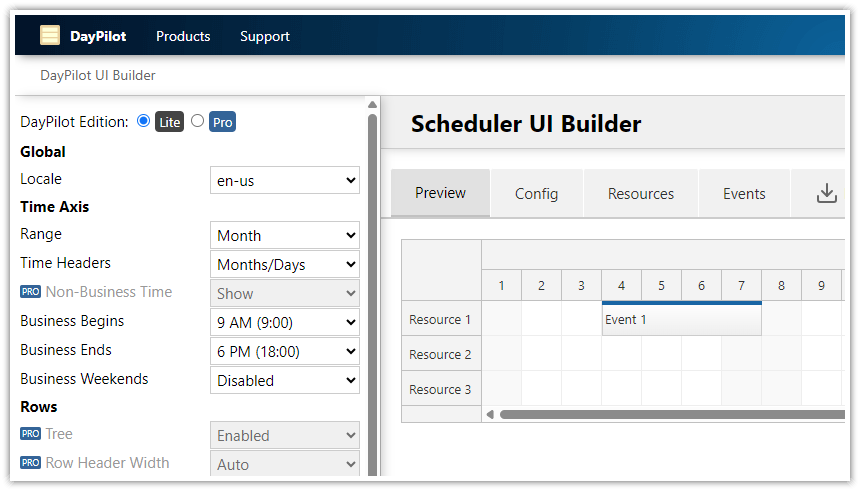This screenshot has width=860, height=491.
Task: Click the PRO badge beside Non-Business Time
Action: pyautogui.click(x=30, y=292)
